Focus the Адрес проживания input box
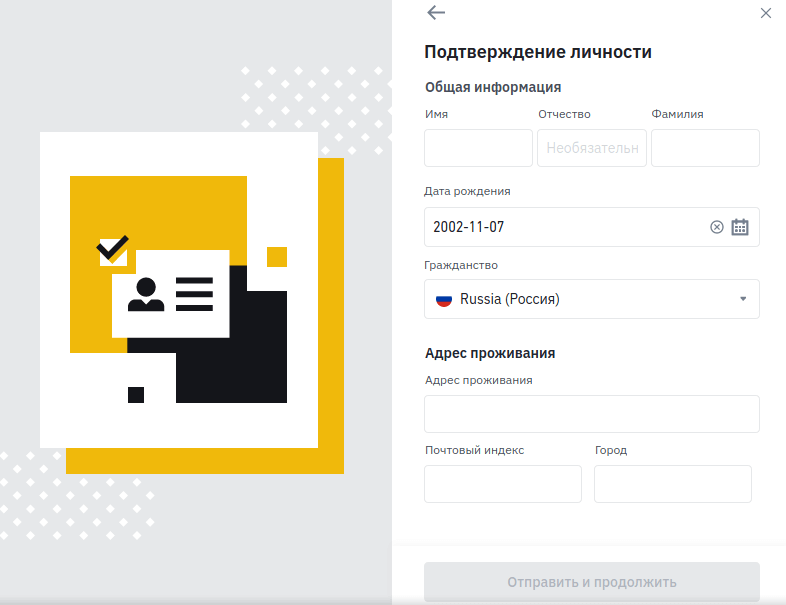This screenshot has height=605, width=786. (592, 414)
